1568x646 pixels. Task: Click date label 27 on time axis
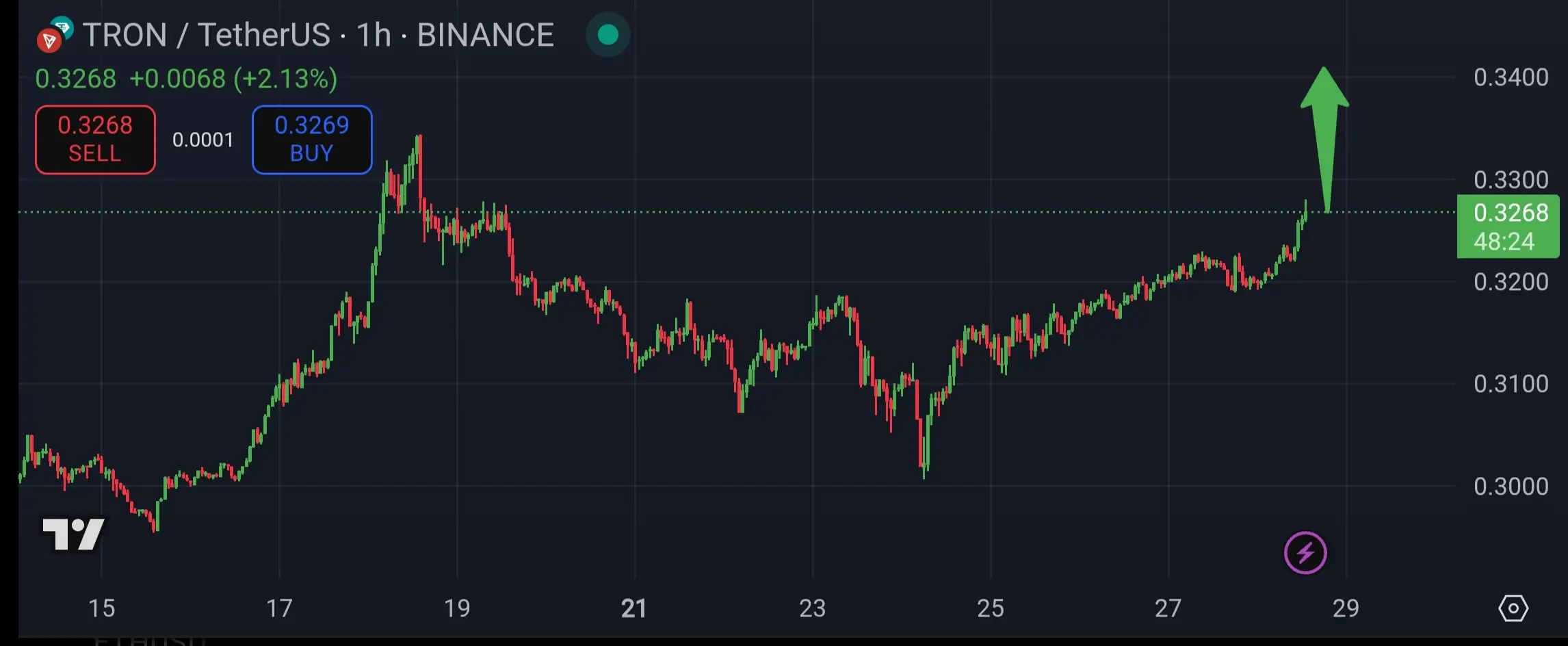1168,608
